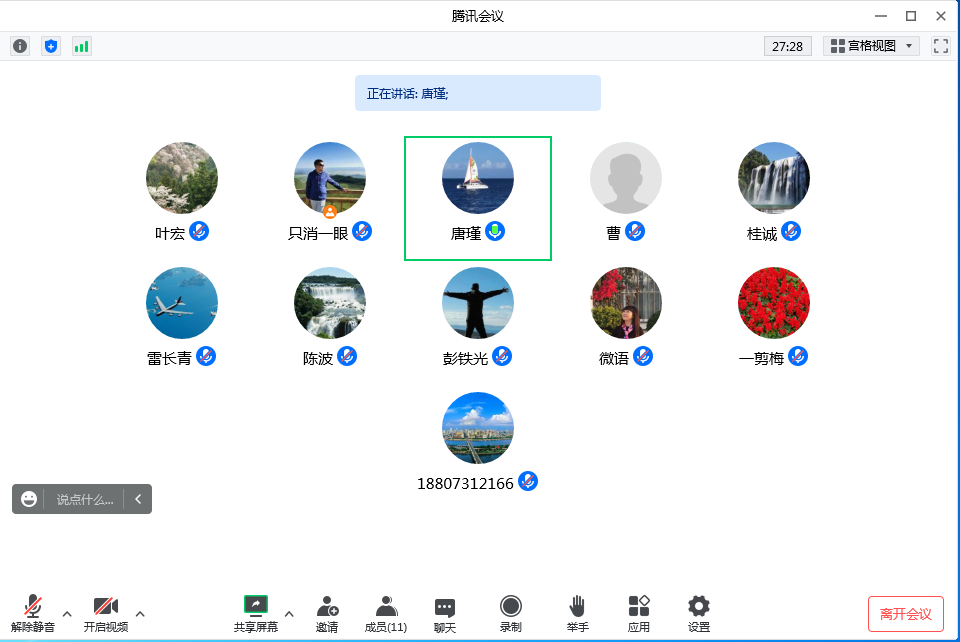Click 桂诚's muted mic icon
Screen dimensions: 960x642
tap(791, 231)
